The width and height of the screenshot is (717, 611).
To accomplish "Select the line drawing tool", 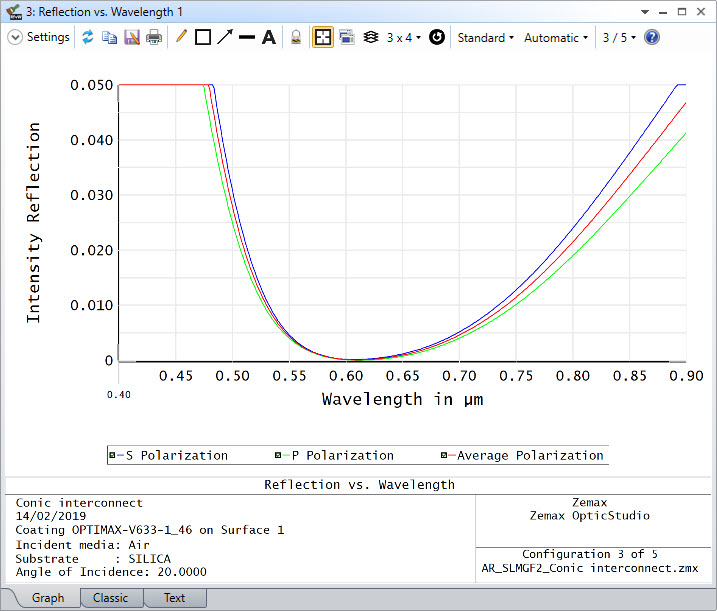I will (247, 38).
